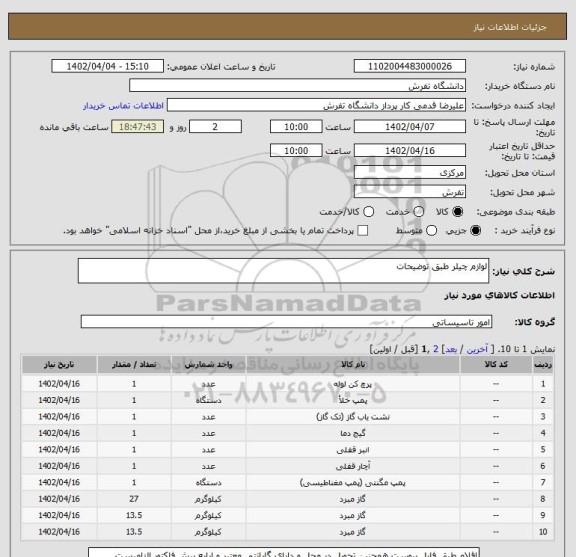Select the پرچ کن لوله item row
The width and height of the screenshot is (576, 557).
[x=287, y=384]
